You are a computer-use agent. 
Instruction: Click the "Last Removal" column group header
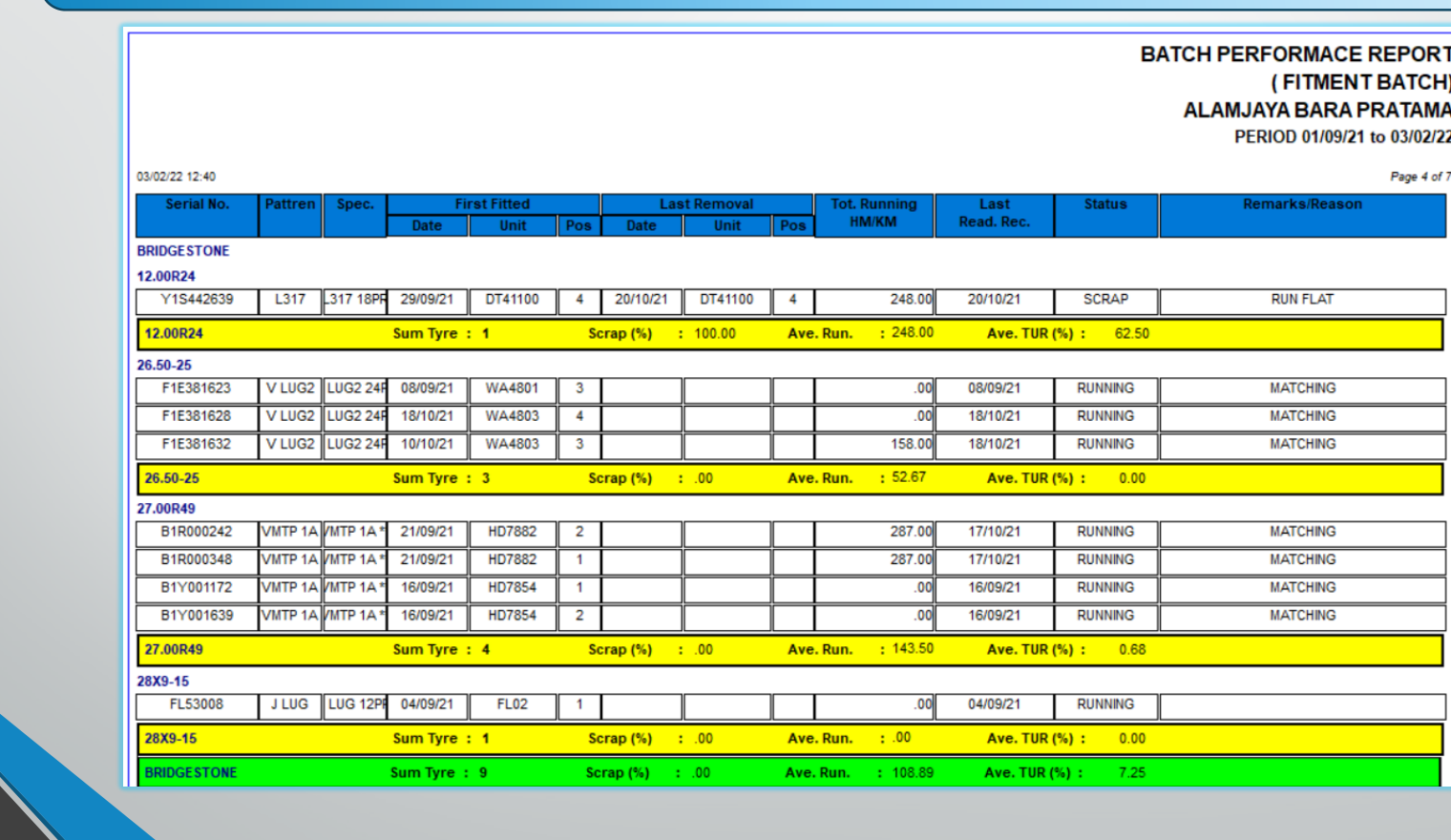(706, 204)
